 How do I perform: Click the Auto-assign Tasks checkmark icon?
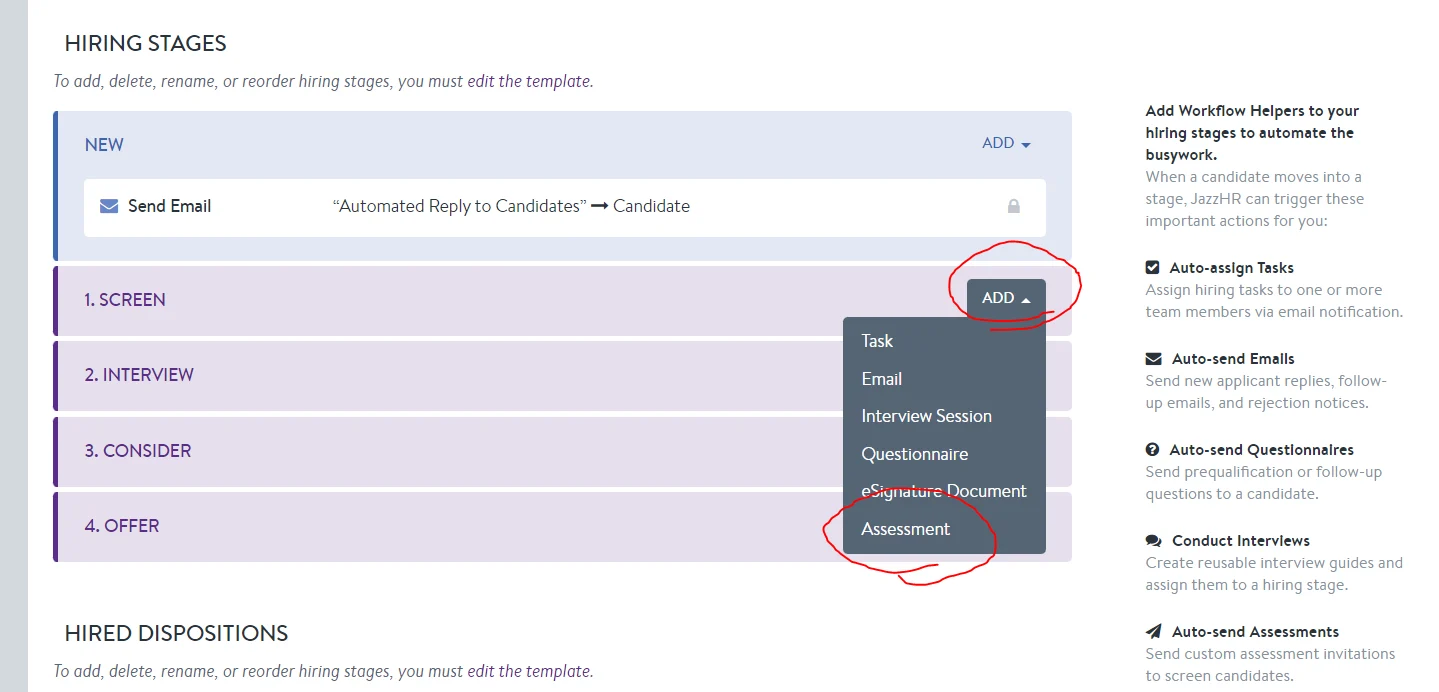1153,268
